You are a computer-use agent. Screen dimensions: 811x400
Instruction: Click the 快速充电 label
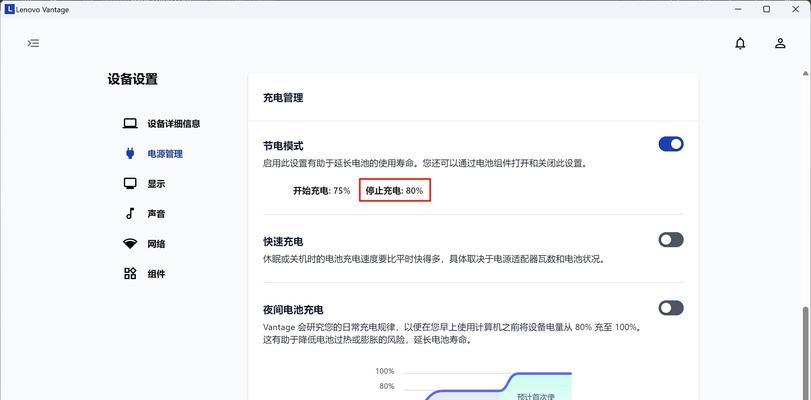[x=283, y=242]
